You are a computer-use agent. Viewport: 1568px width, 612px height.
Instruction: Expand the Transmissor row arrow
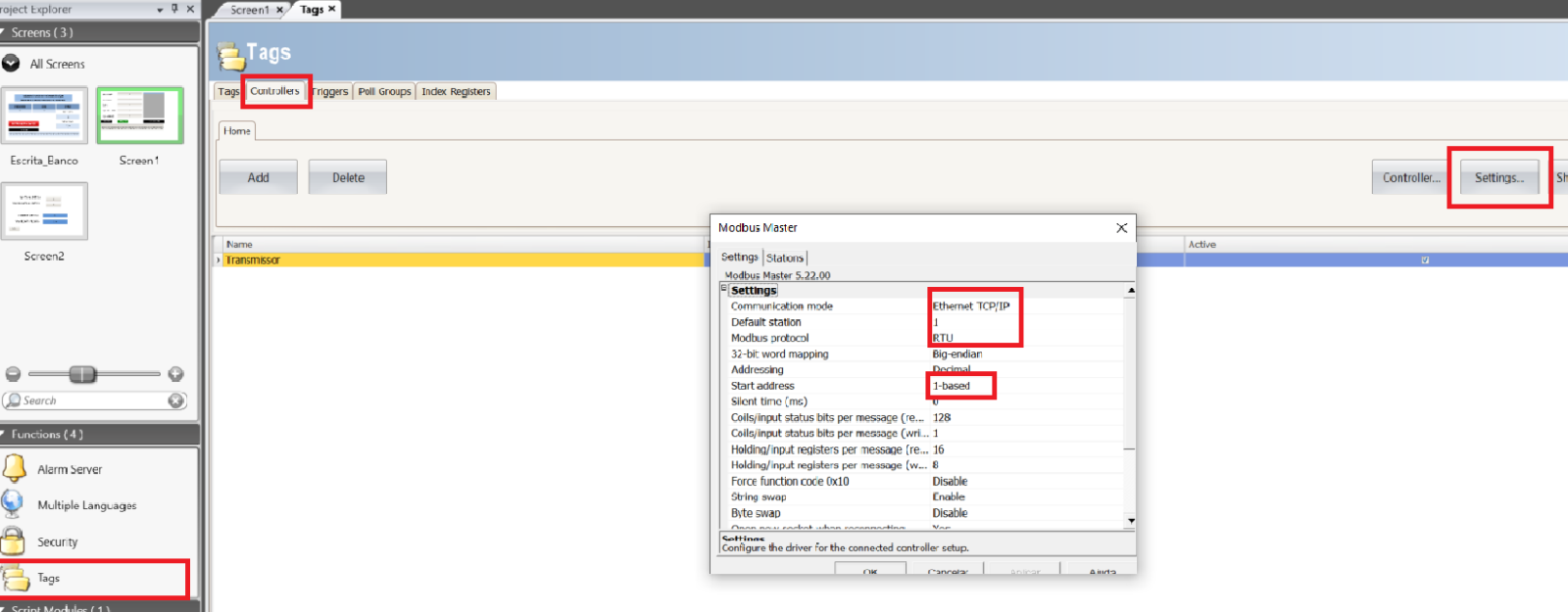219,259
